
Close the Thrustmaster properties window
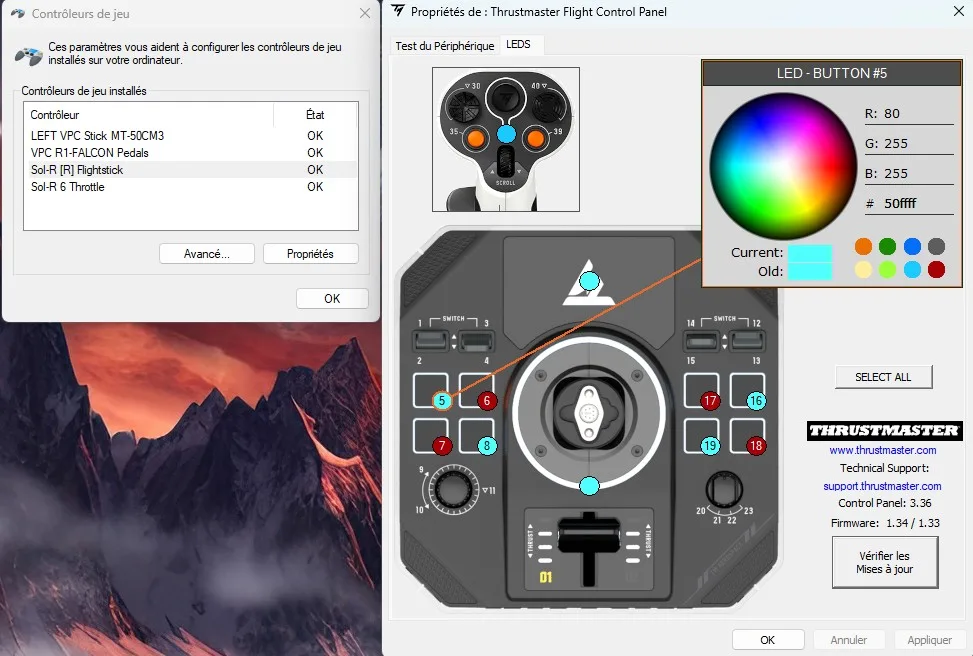coord(959,11)
